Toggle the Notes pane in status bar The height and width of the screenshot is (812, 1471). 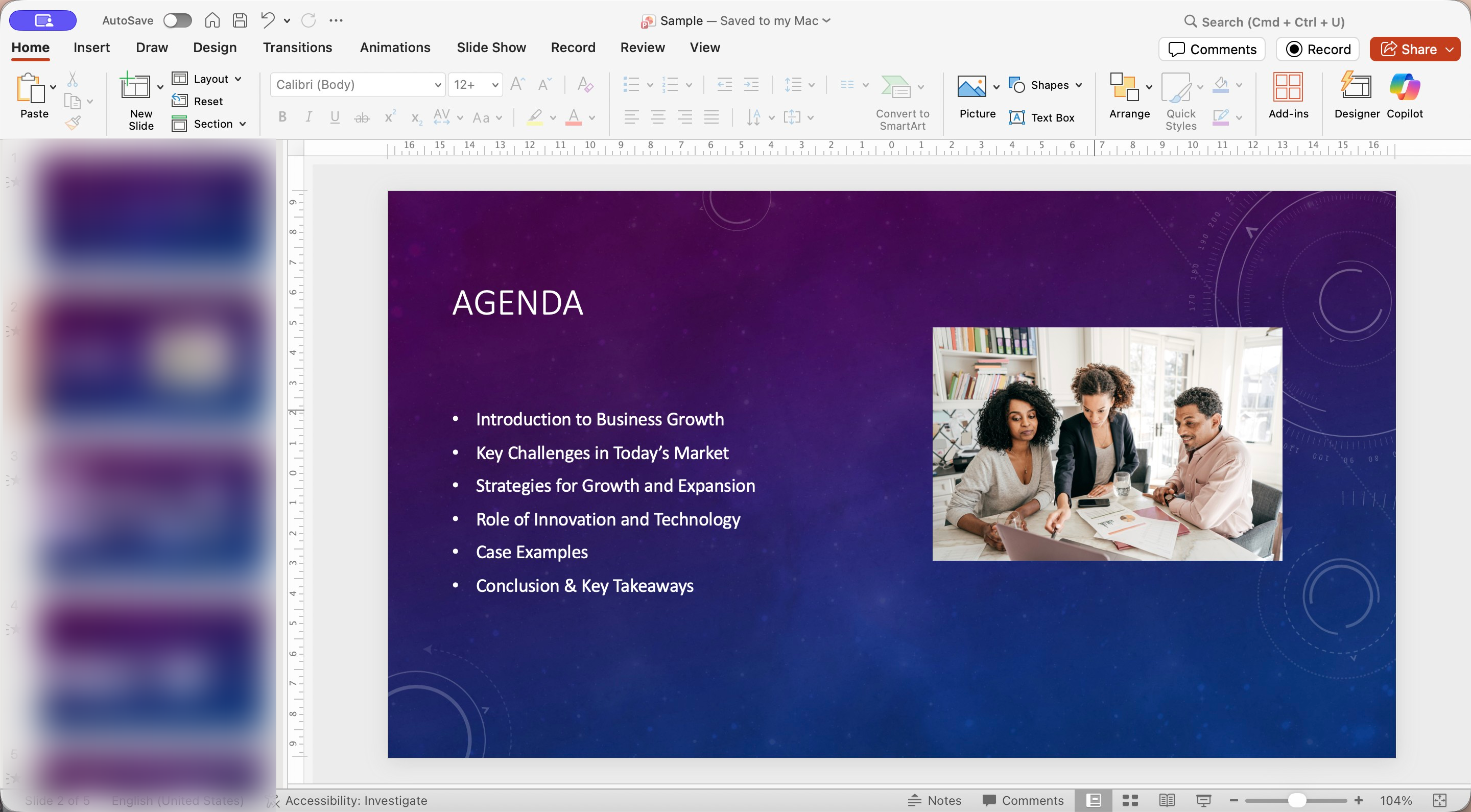[x=935, y=800]
